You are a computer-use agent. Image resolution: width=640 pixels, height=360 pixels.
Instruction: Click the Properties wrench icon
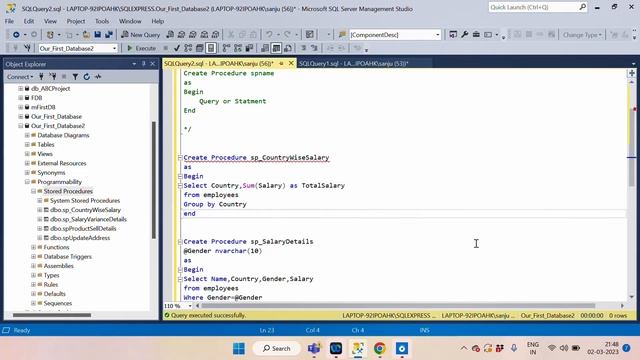(464, 35)
